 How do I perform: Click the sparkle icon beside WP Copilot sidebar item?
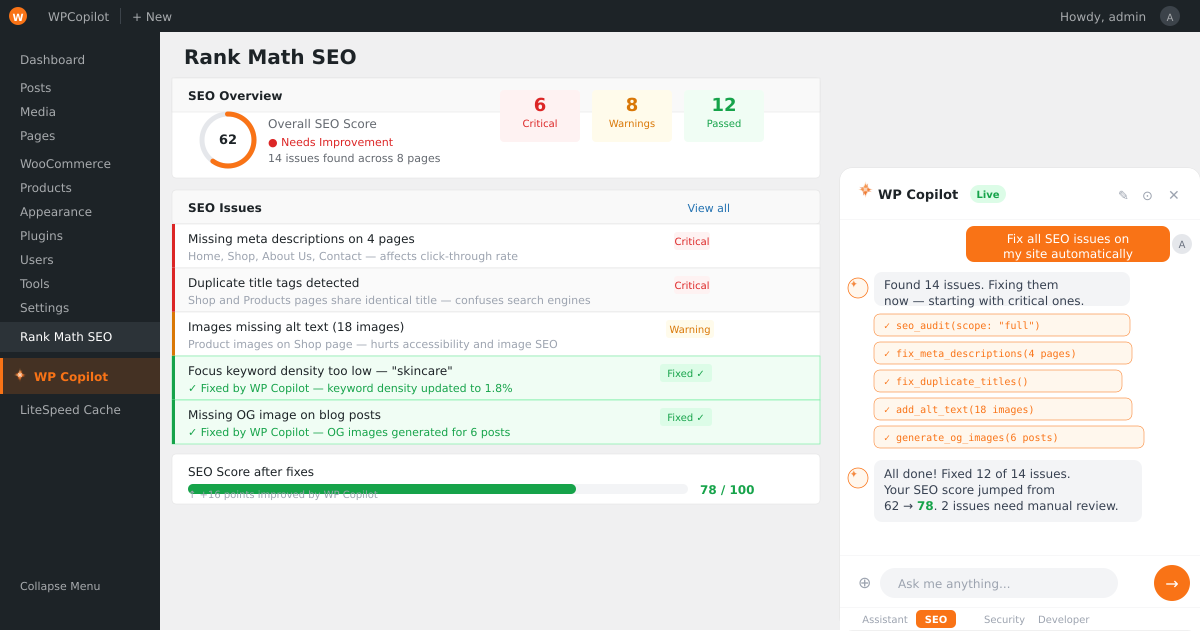20,376
